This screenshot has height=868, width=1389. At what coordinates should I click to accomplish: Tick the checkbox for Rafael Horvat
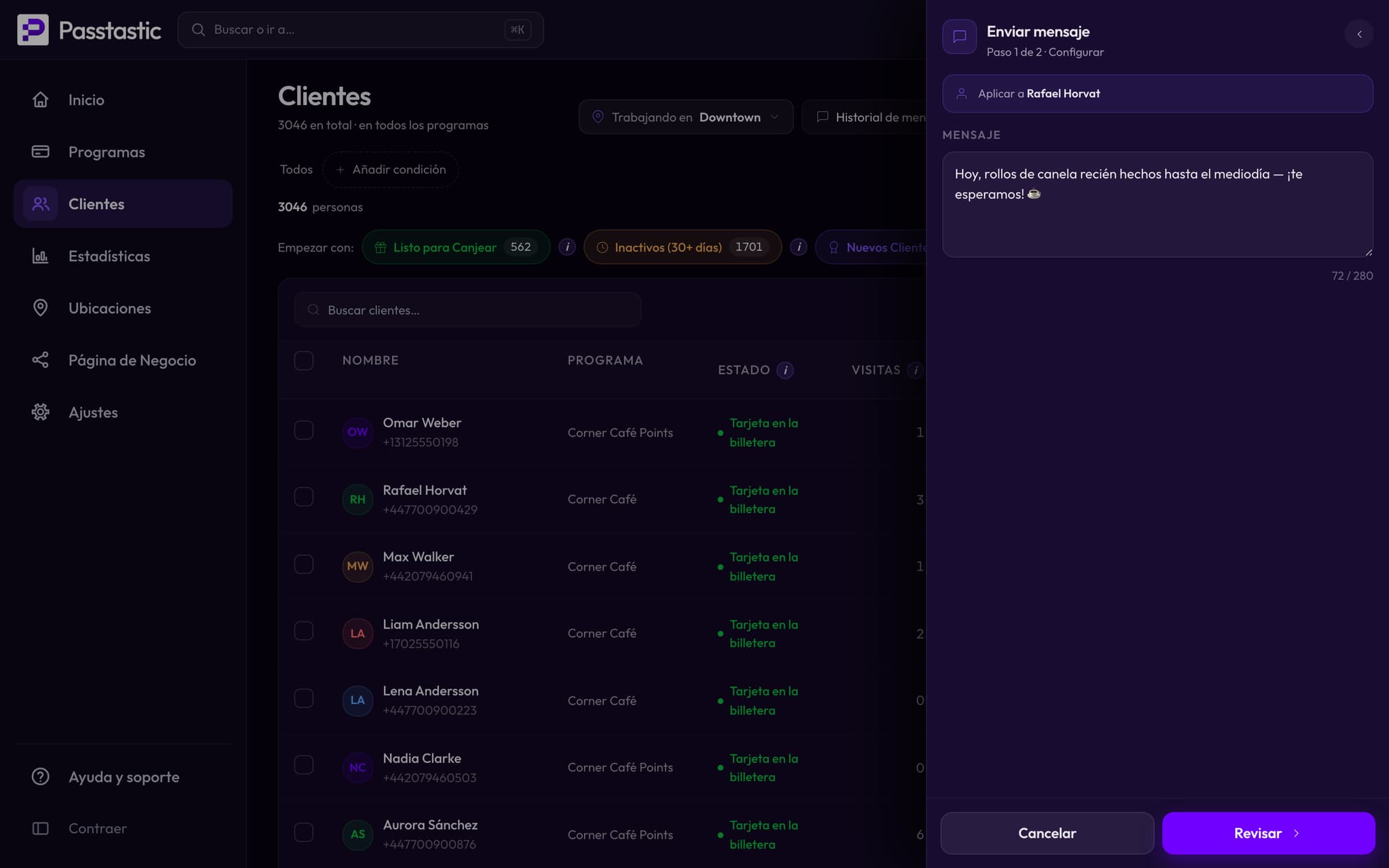pos(304,497)
